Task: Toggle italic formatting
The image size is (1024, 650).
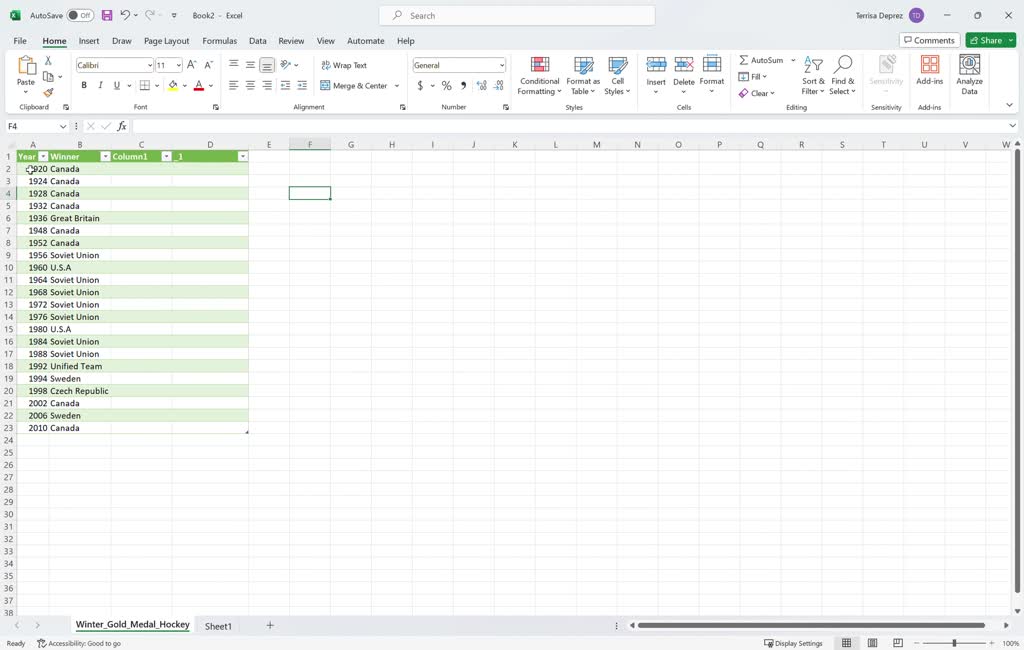Action: point(100,85)
